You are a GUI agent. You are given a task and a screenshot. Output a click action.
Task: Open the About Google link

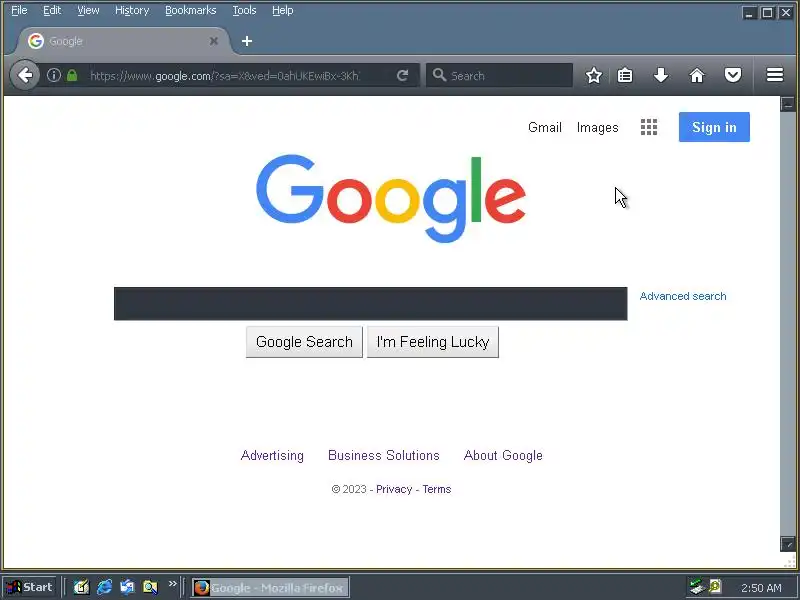pyautogui.click(x=503, y=455)
